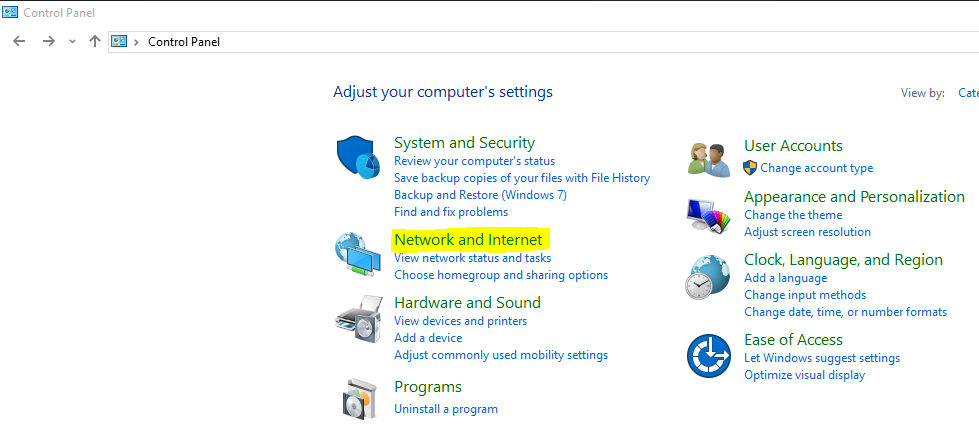Expand the recent locations dropdown arrow
This screenshot has width=979, height=430.
click(72, 42)
